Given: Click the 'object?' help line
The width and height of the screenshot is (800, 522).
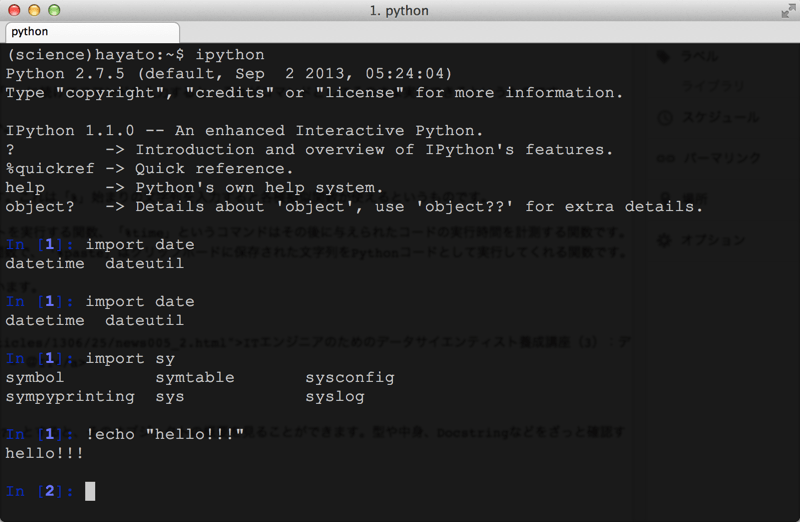Looking at the screenshot, I should tap(354, 207).
